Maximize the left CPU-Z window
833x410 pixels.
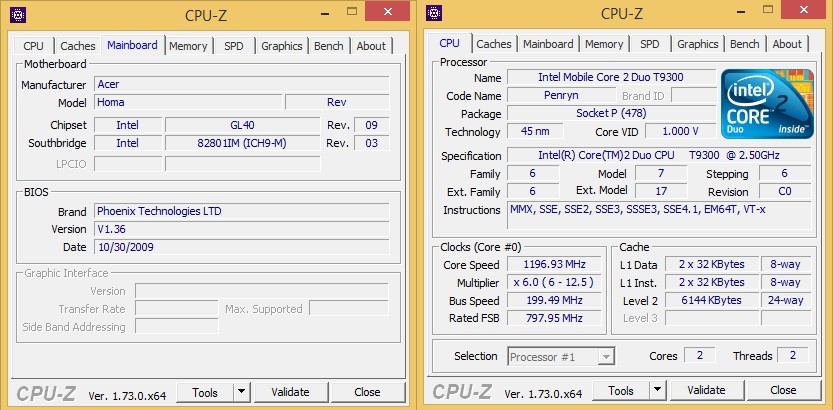click(x=352, y=11)
